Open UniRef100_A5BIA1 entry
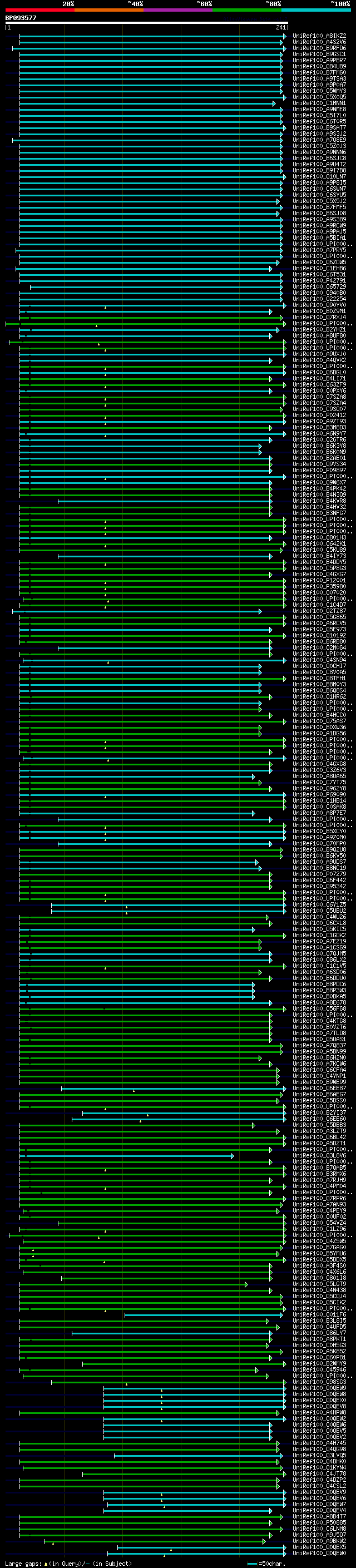This screenshot has width=356, height=1568. [x=319, y=238]
